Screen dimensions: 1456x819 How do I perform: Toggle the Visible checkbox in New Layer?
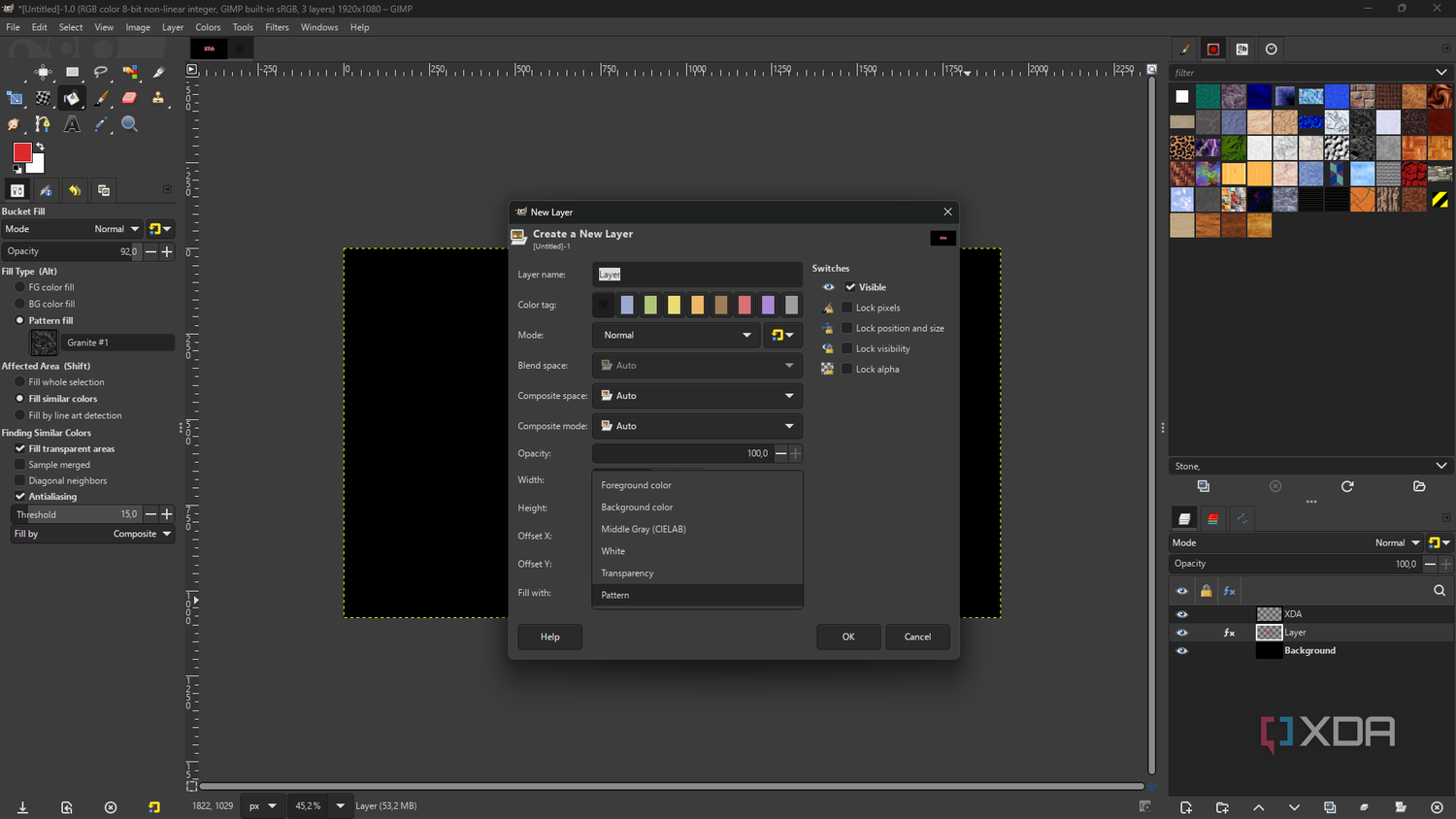[x=850, y=287]
